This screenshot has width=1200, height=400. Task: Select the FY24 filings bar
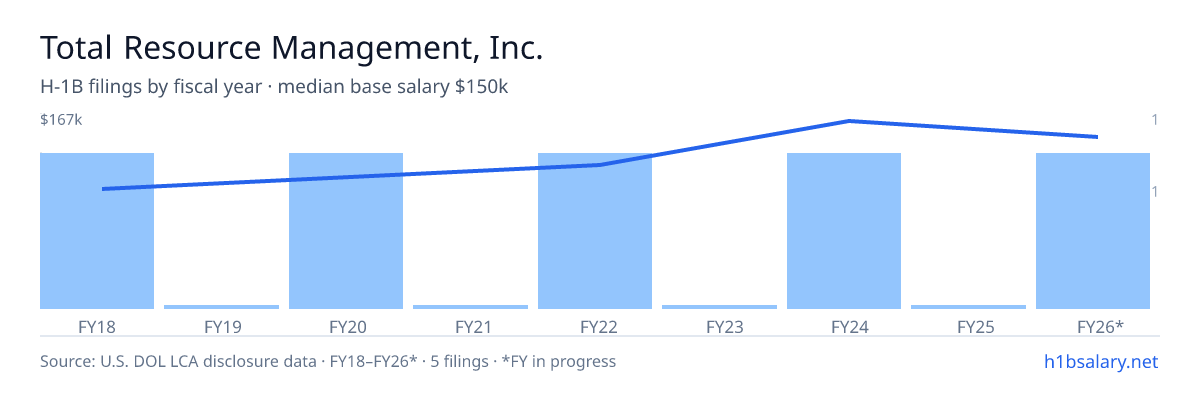(844, 231)
